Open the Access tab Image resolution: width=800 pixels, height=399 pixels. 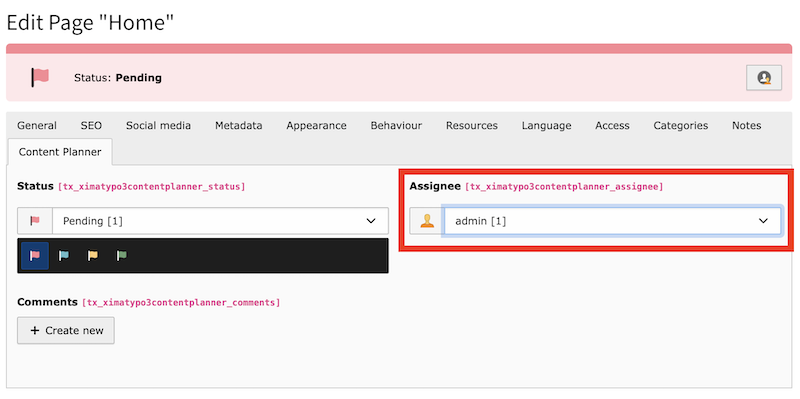[x=612, y=126]
